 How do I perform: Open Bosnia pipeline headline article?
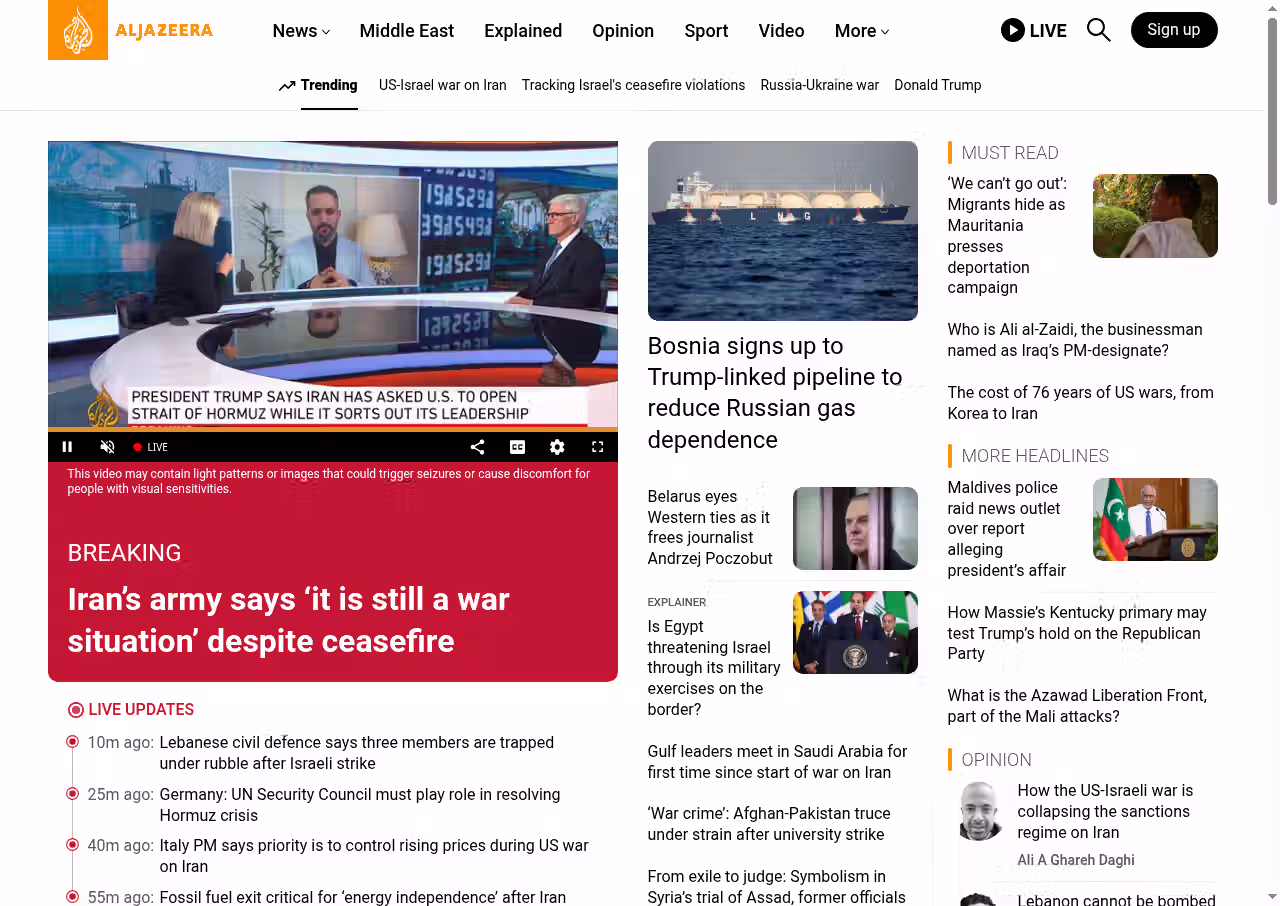[x=775, y=392]
